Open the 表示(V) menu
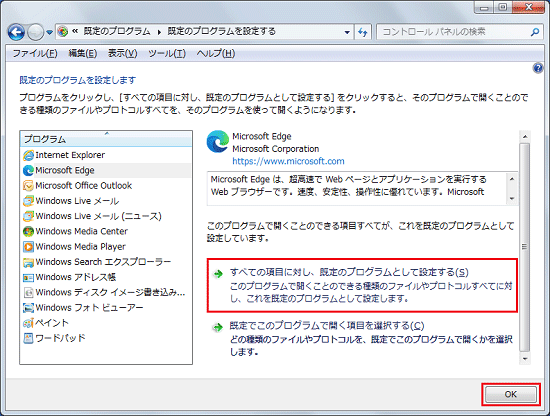Image resolution: width=550 pixels, height=416 pixels. click(122, 53)
